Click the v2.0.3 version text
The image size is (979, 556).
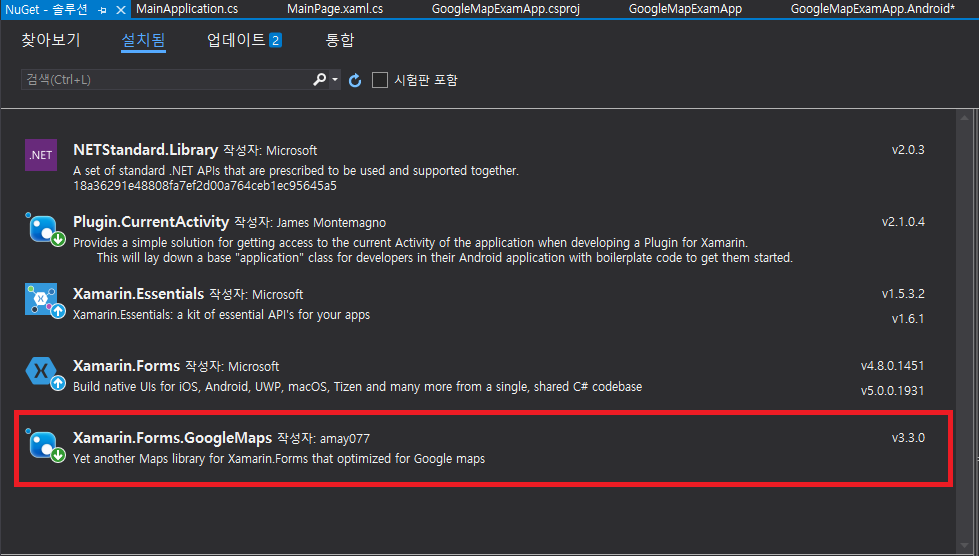pyautogui.click(x=908, y=150)
